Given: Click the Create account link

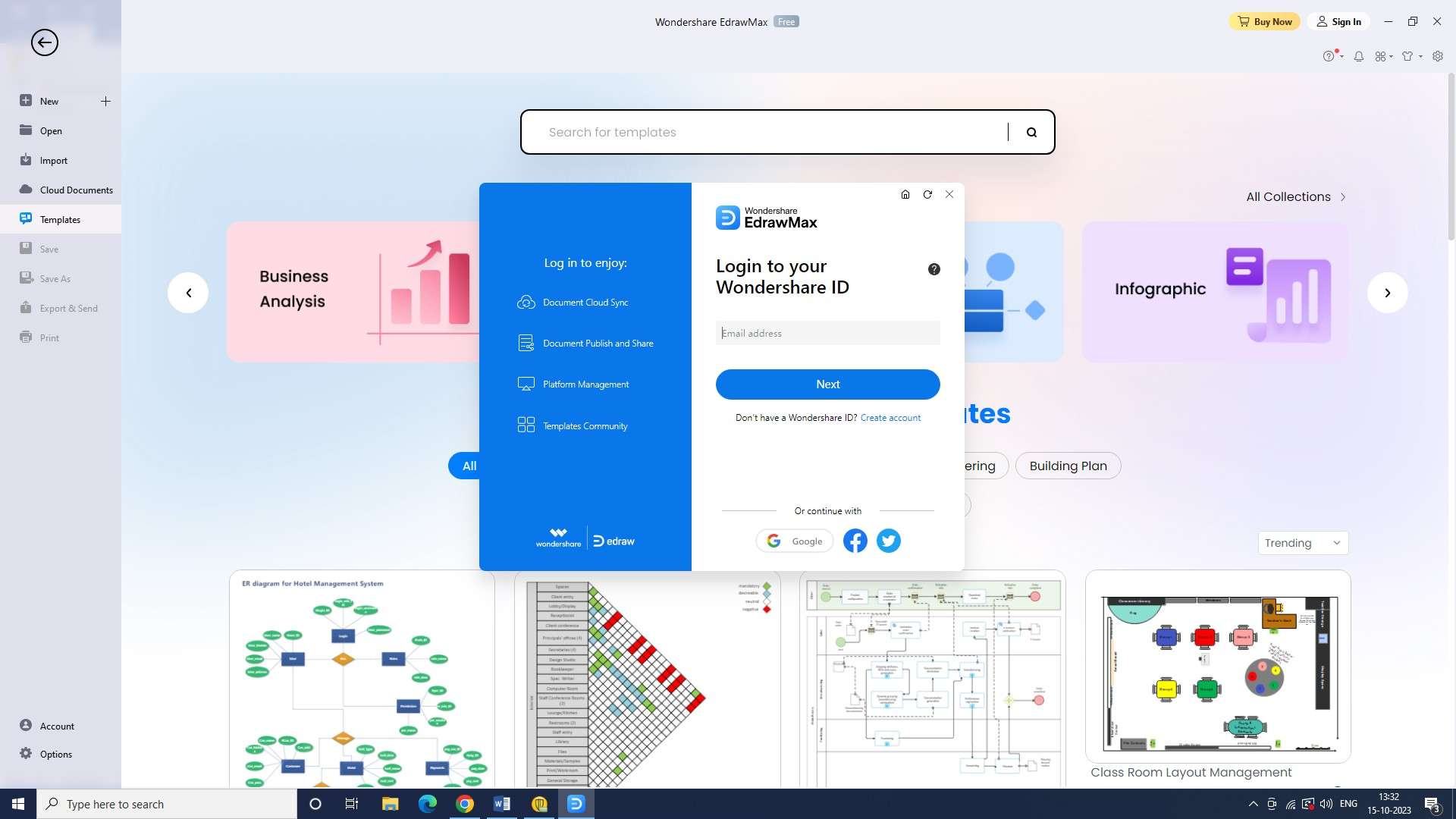Looking at the screenshot, I should tap(890, 418).
